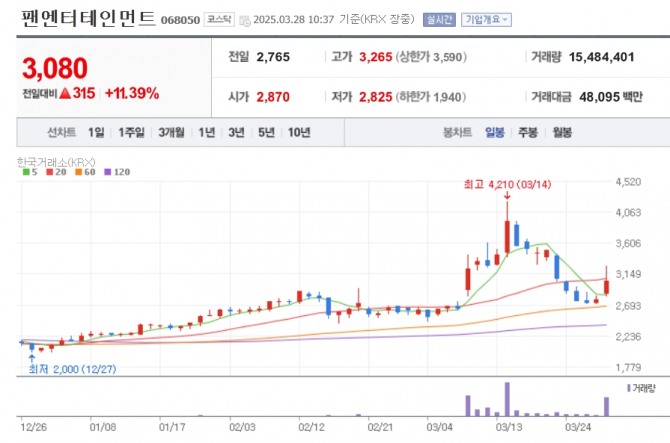
Task: Click the 코스닥 market badge
Action: [x=219, y=19]
